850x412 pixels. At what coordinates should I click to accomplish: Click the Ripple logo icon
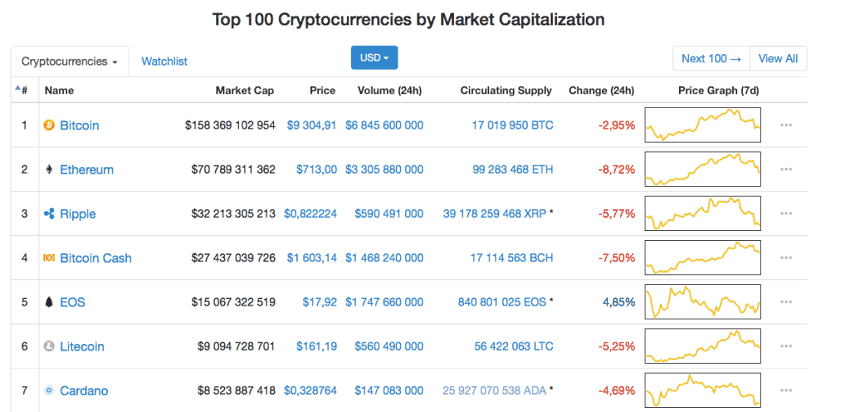(49, 214)
